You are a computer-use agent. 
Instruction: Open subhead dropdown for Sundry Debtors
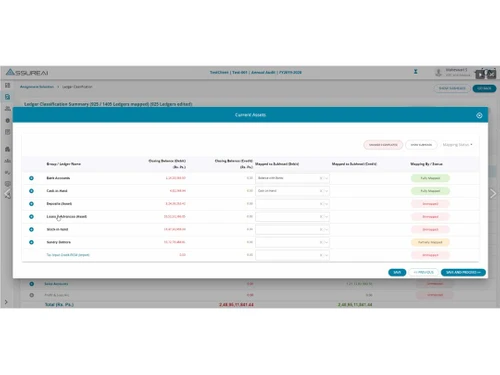click(x=327, y=242)
